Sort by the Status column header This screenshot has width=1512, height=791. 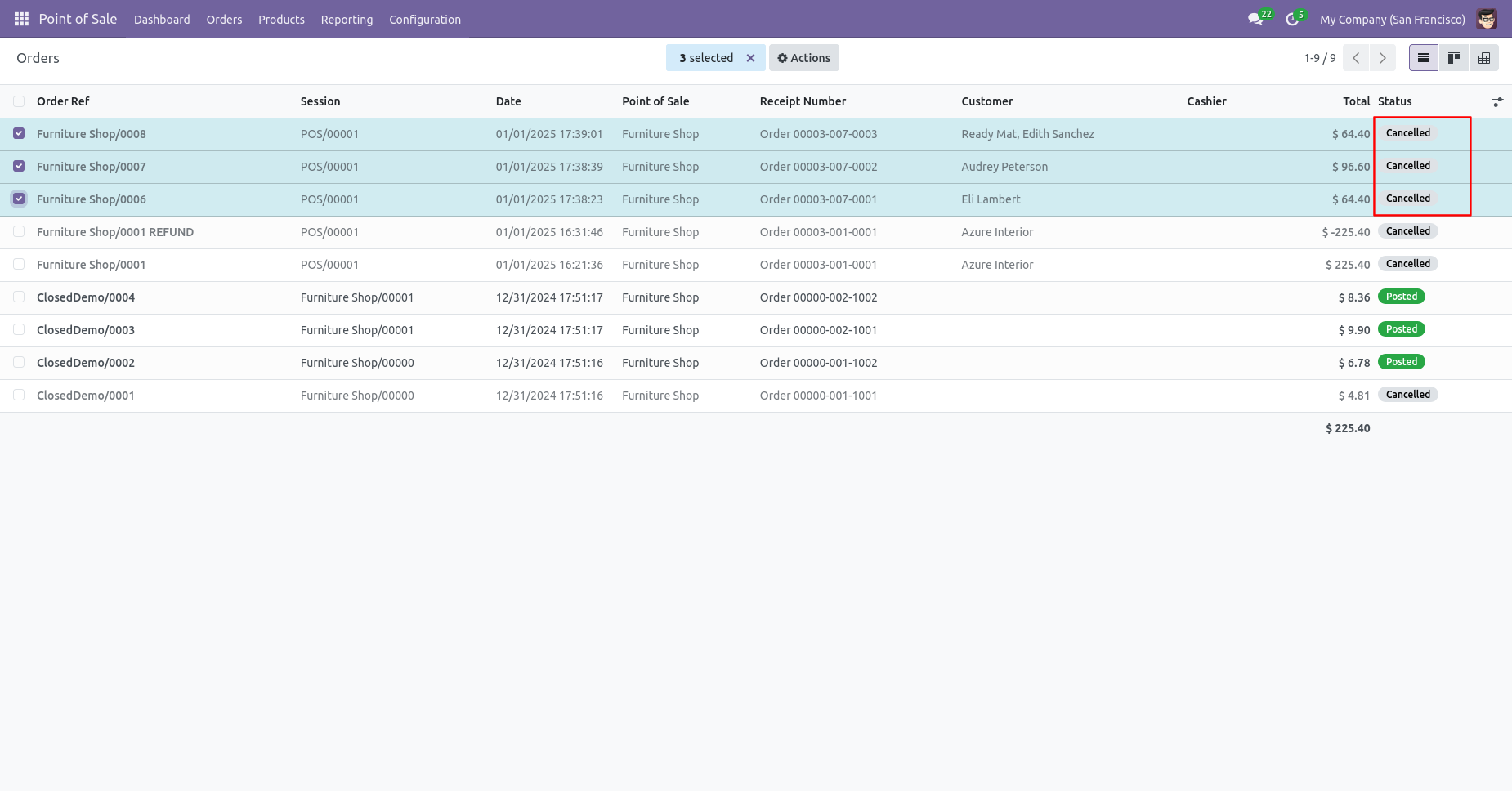pyautogui.click(x=1395, y=101)
